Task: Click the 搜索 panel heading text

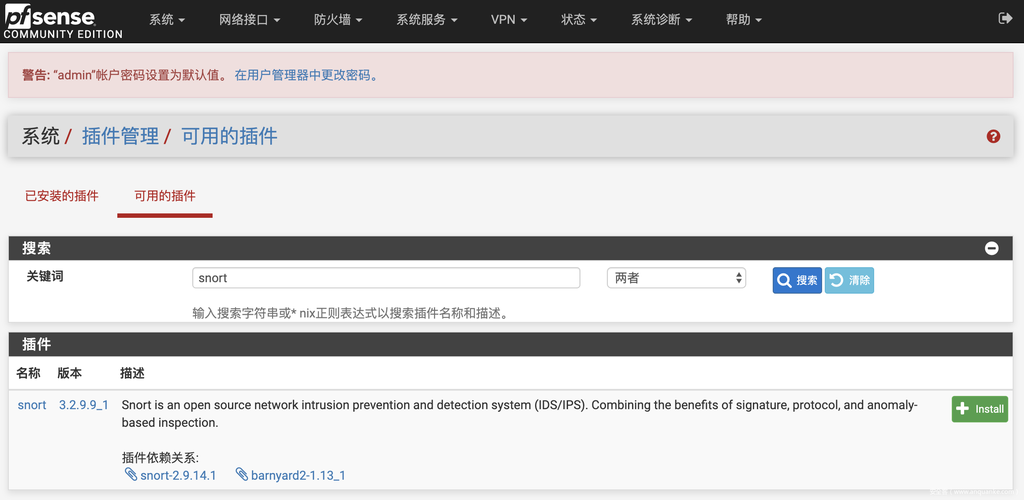Action: (x=37, y=248)
